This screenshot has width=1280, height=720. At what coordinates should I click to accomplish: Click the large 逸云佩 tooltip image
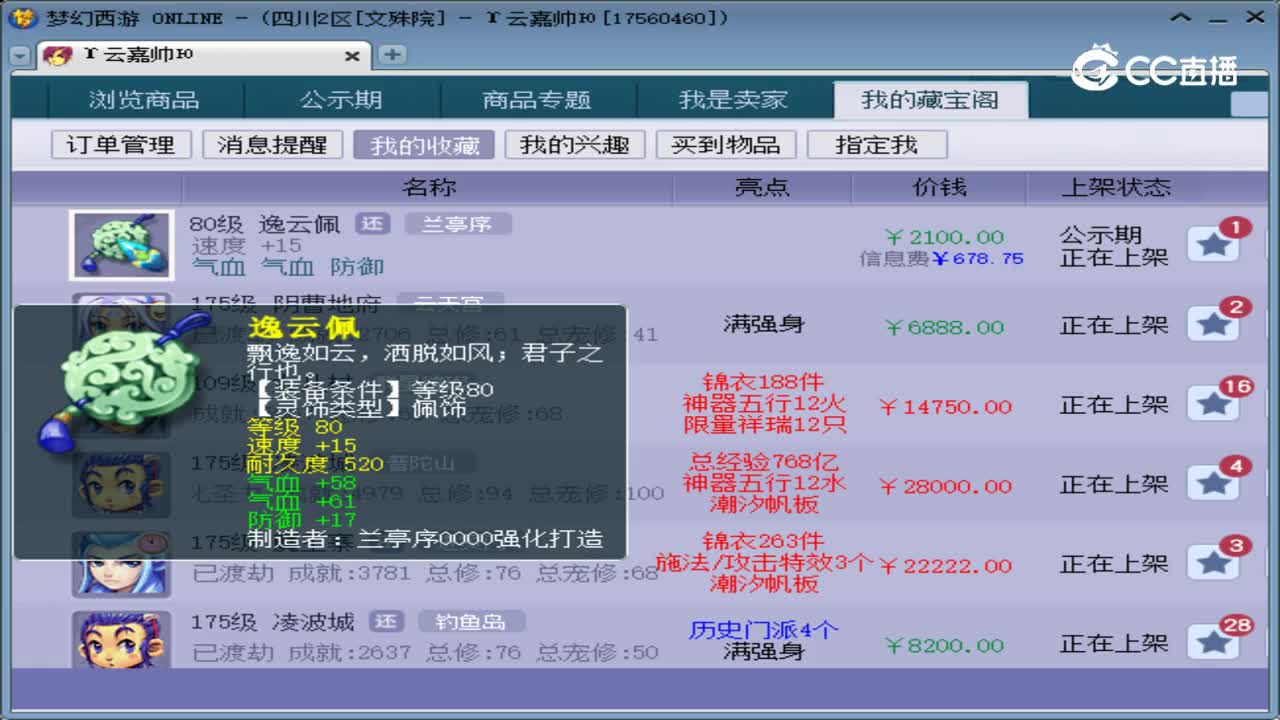point(125,383)
